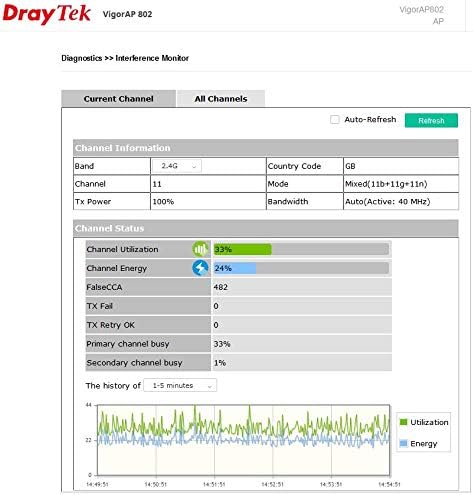The image size is (473, 495).
Task: Click the Mode label cell
Action: click(x=305, y=184)
